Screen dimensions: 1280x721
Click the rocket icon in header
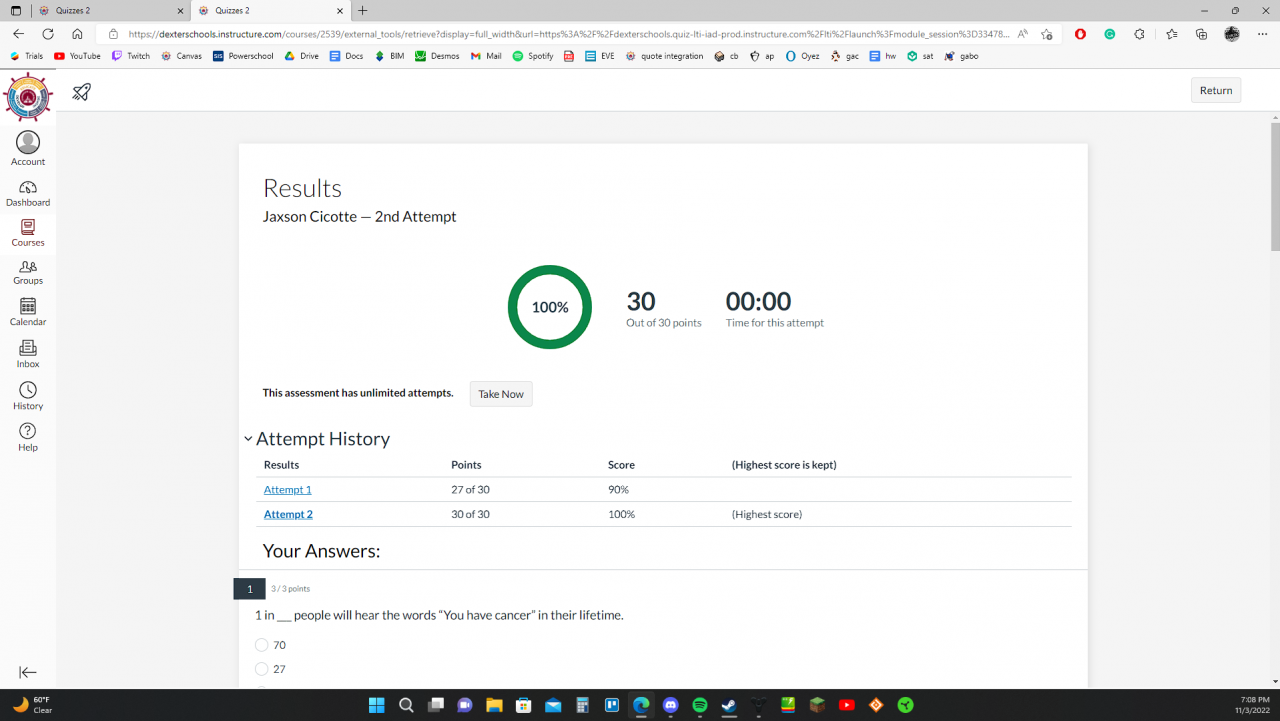82,92
